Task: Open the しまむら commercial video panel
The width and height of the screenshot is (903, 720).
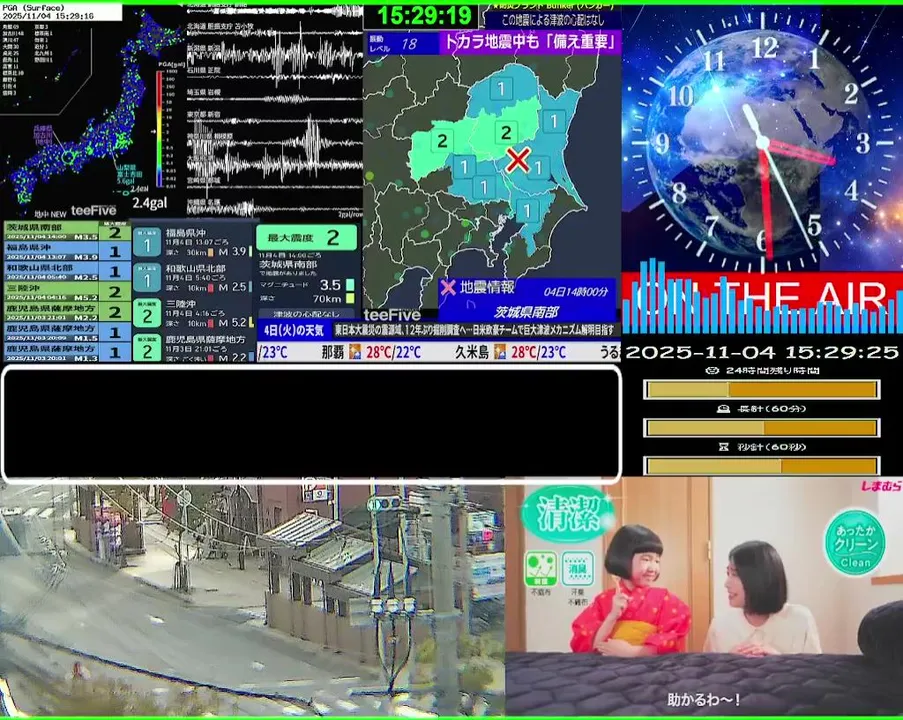Action: click(x=704, y=597)
